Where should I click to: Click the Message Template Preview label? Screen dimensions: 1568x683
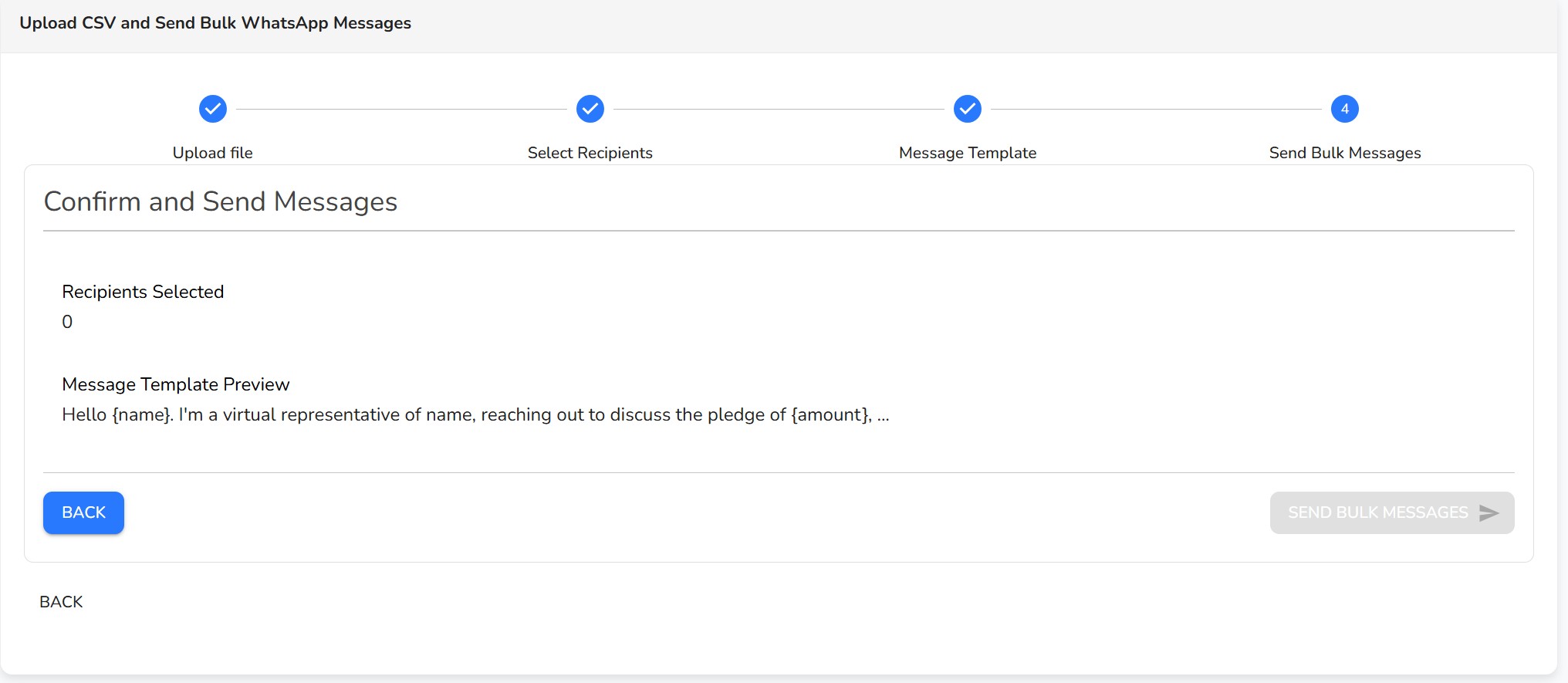click(176, 384)
